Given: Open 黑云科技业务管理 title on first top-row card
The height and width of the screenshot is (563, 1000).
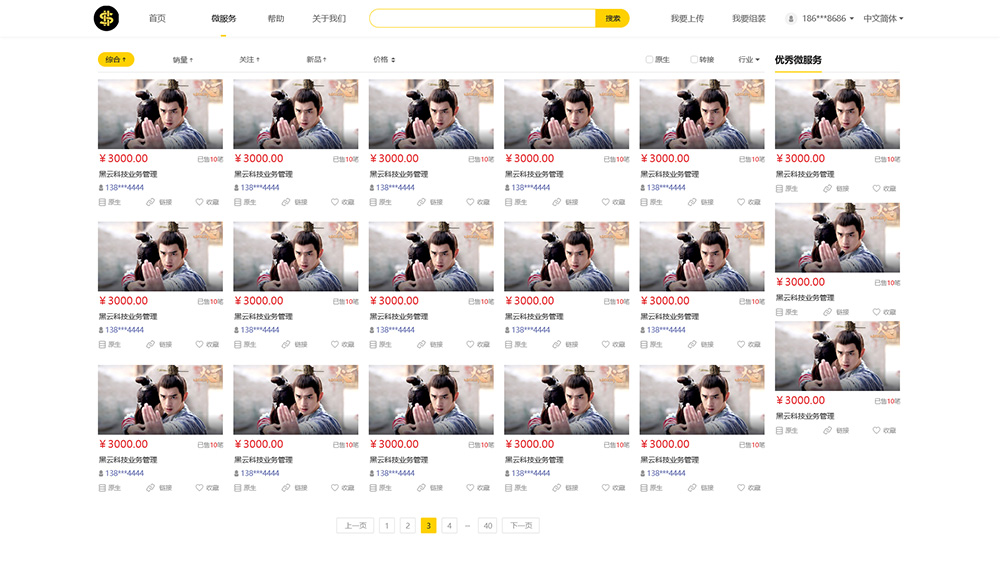Looking at the screenshot, I should point(128,174).
